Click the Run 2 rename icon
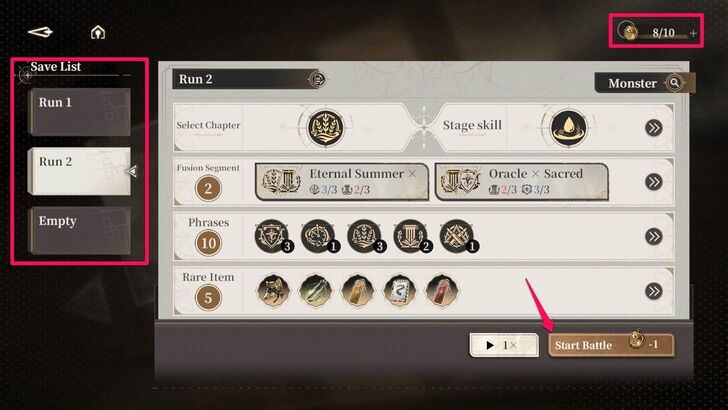Viewport: 728px width, 410px height. (x=318, y=79)
